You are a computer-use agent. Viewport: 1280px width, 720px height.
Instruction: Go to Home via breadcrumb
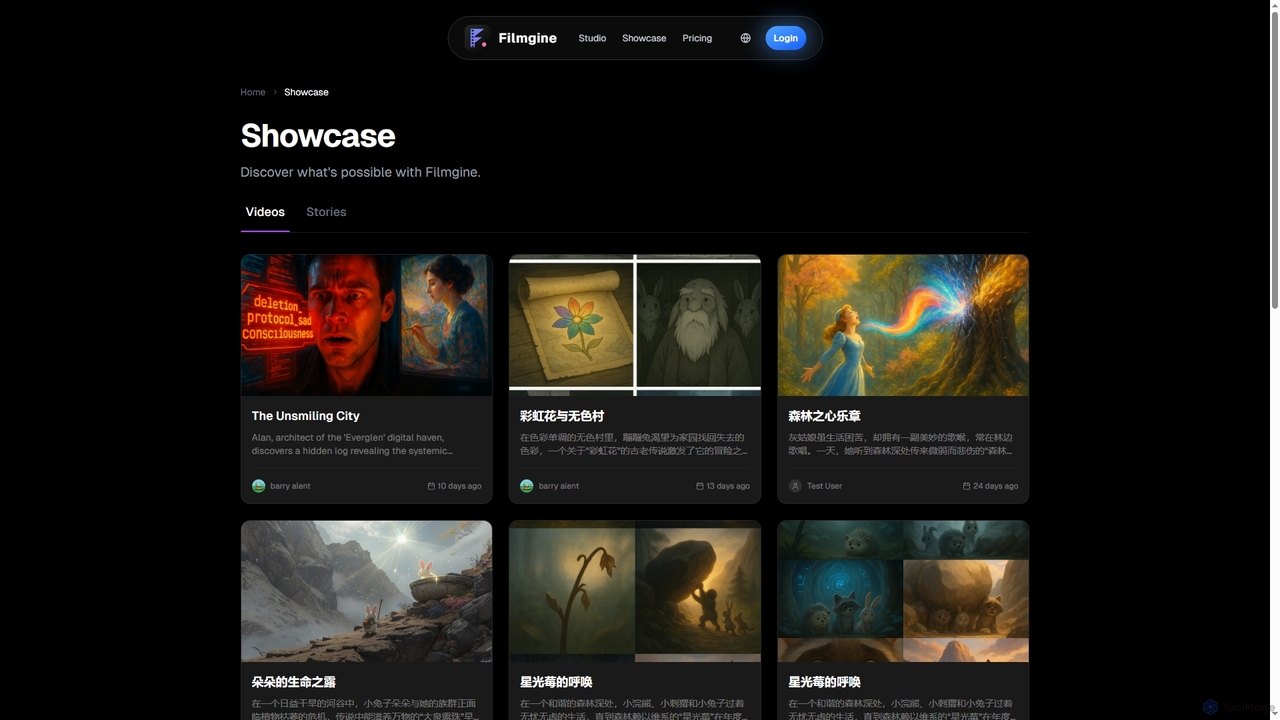(x=253, y=92)
